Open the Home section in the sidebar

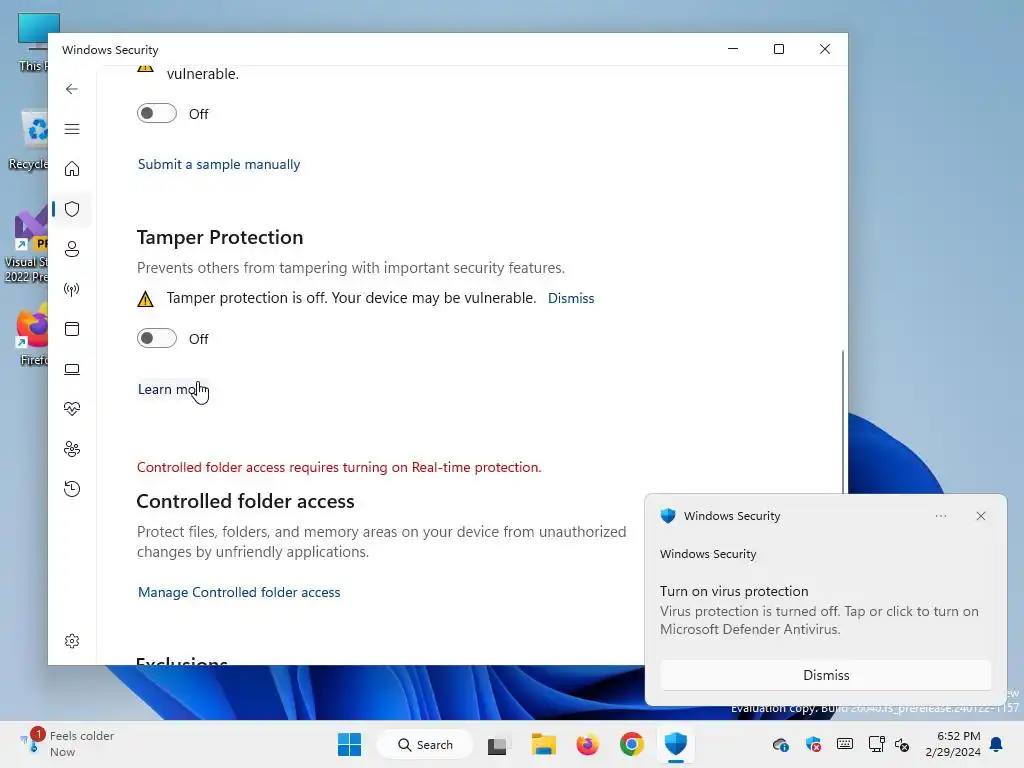[72, 169]
